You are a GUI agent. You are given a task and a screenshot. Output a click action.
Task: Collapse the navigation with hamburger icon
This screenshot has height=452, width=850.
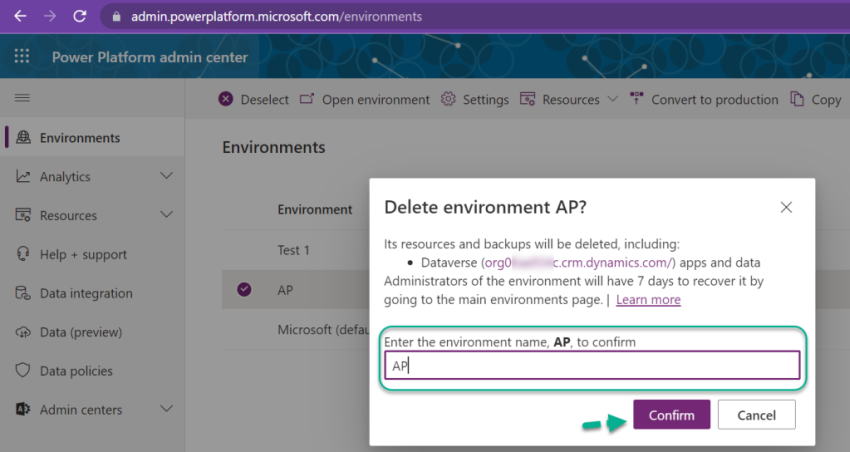click(x=22, y=98)
